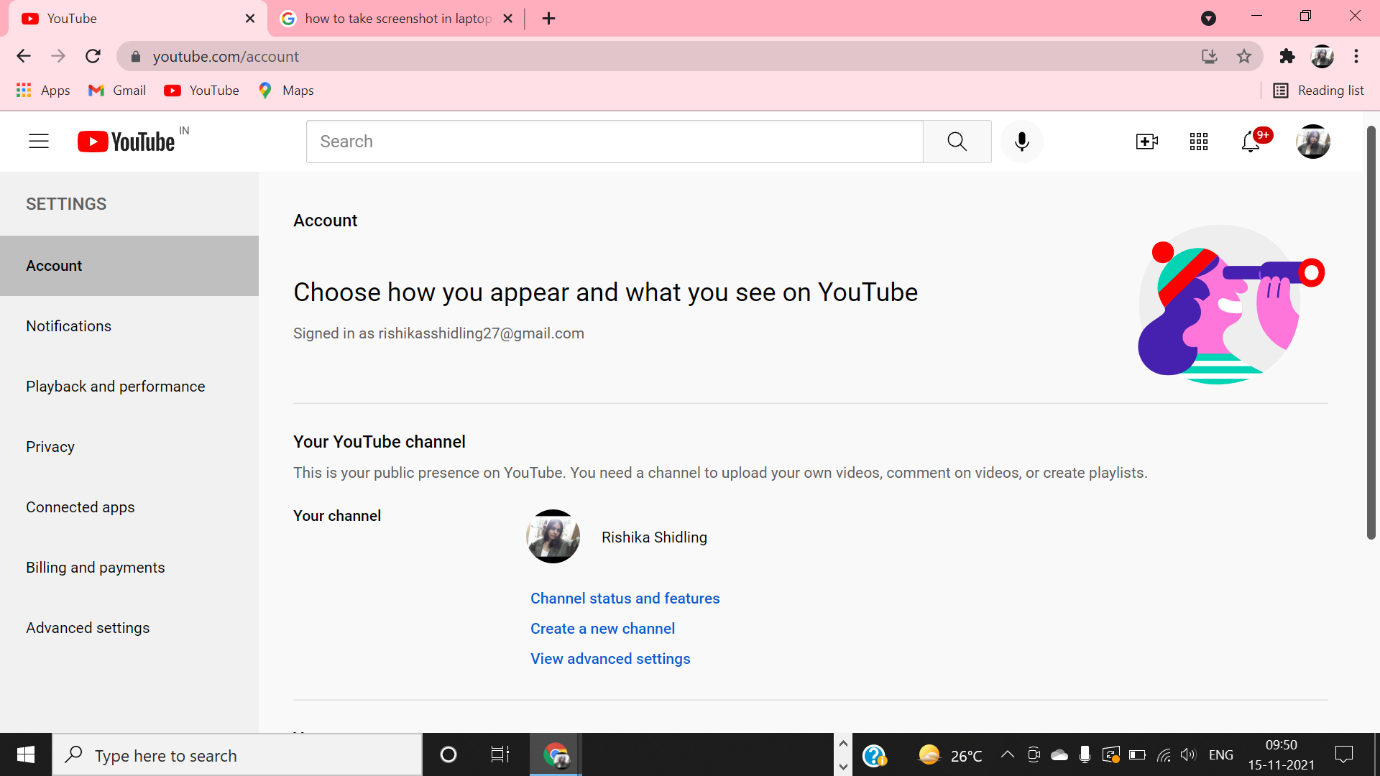The height and width of the screenshot is (776, 1380).
Task: Click Chrome icon on taskbar
Action: 556,755
